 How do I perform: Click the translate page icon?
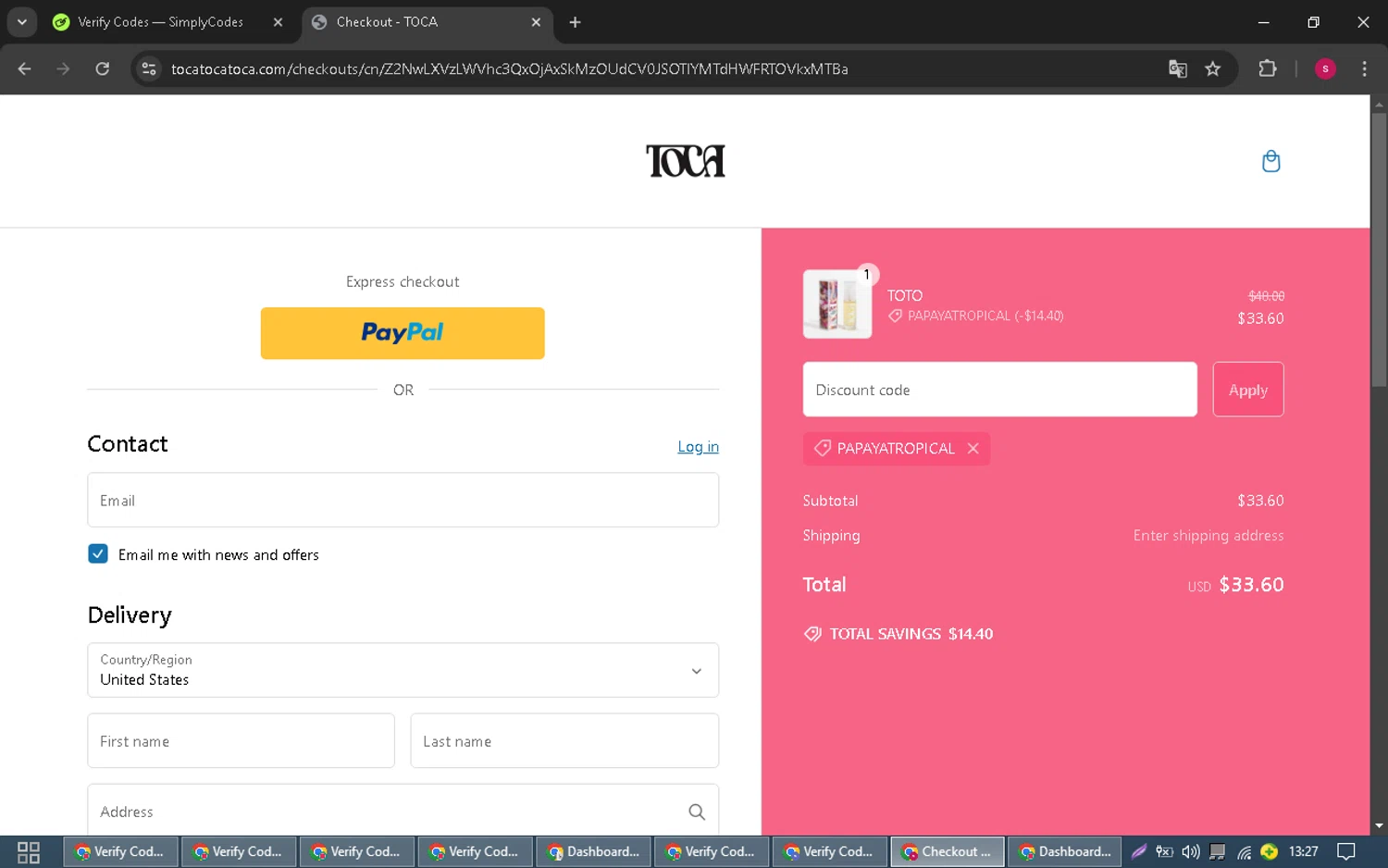pyautogui.click(x=1177, y=68)
